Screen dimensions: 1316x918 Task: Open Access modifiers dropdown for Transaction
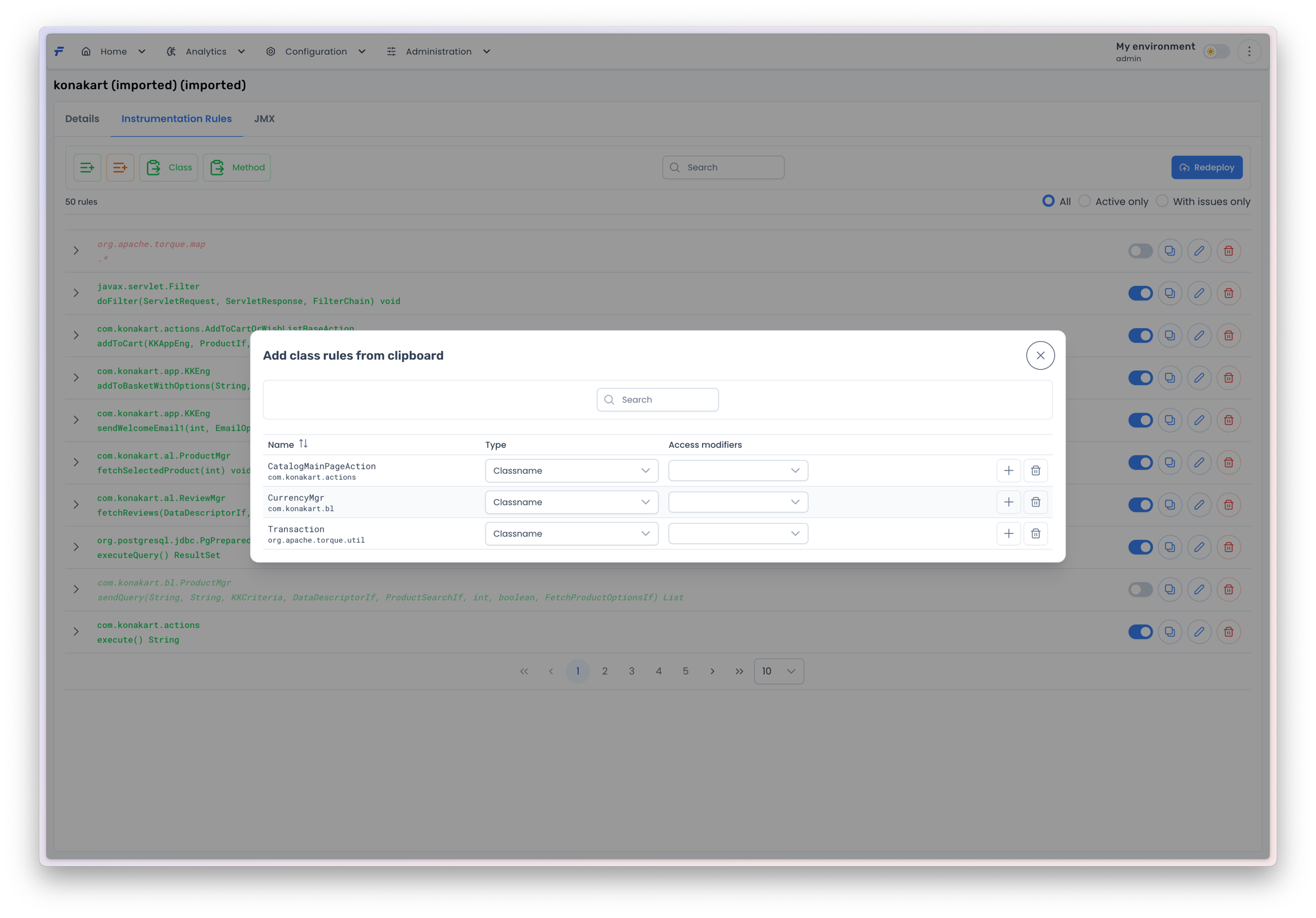737,534
